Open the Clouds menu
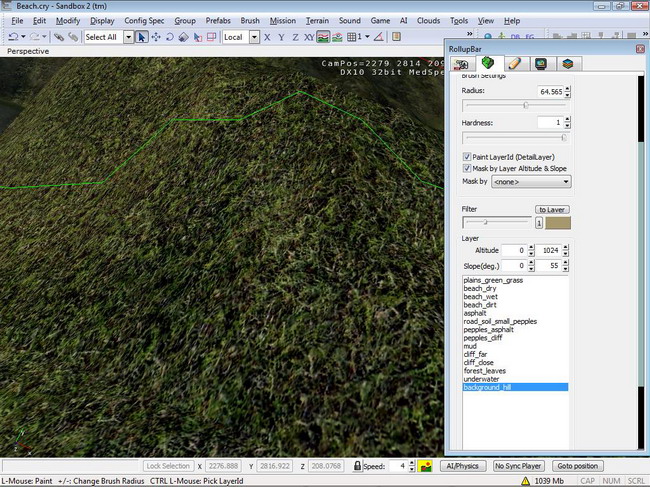Viewport: 650px width, 487px height. pyautogui.click(x=428, y=21)
